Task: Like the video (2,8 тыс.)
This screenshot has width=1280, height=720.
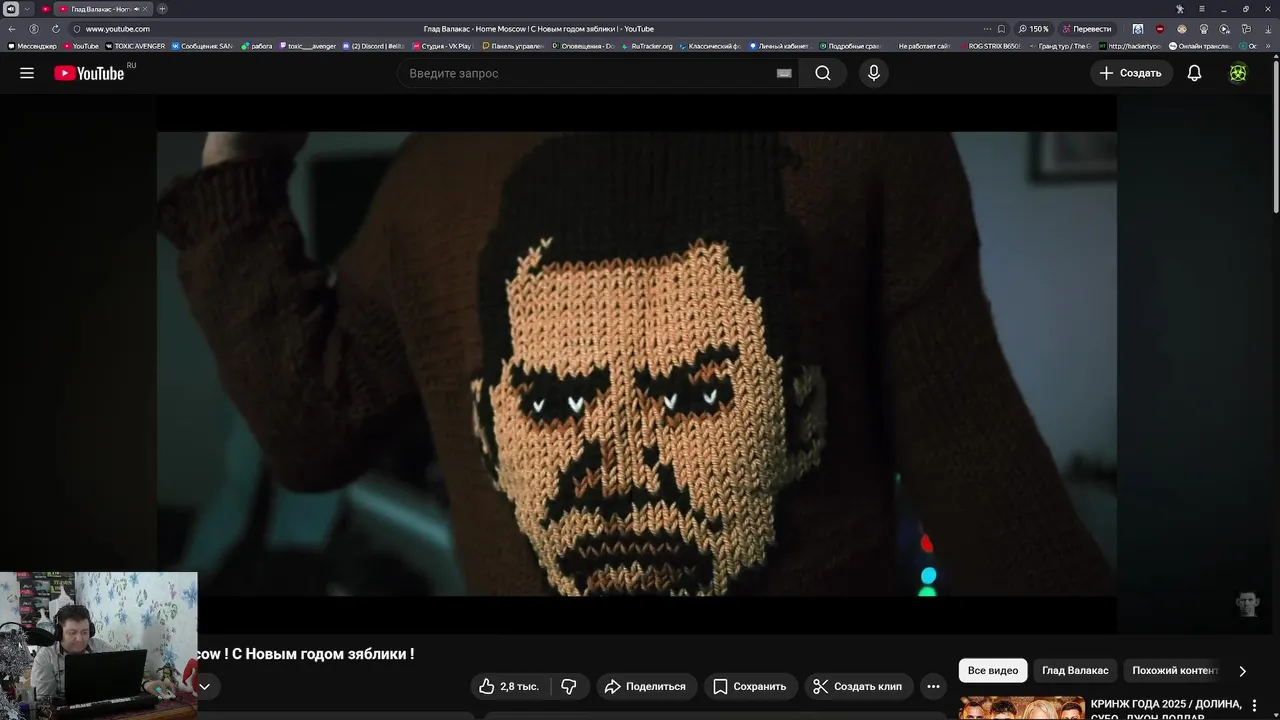Action: click(510, 686)
